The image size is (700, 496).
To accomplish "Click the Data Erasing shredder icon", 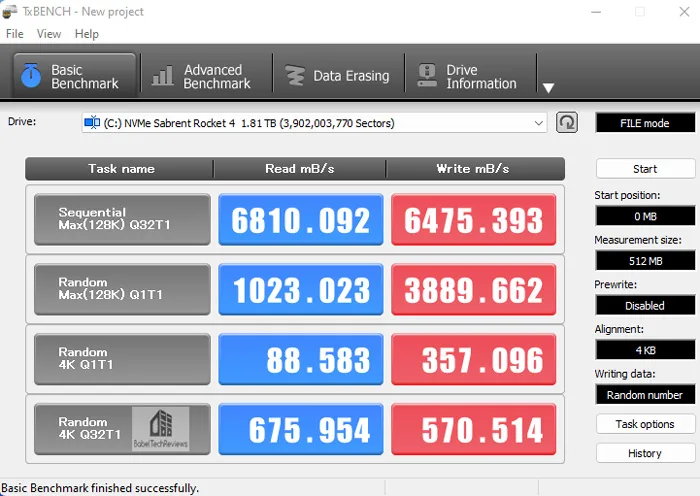I will (295, 75).
